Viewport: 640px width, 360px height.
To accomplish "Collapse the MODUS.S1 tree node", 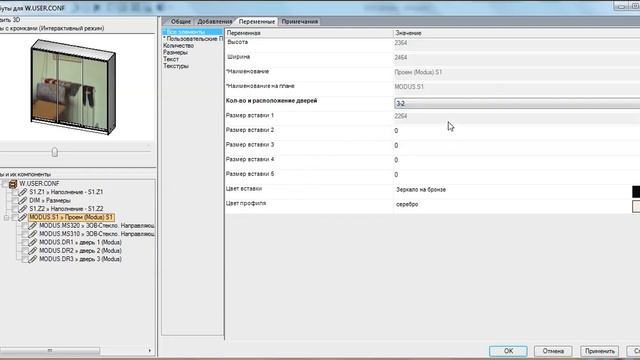I will tap(7, 218).
